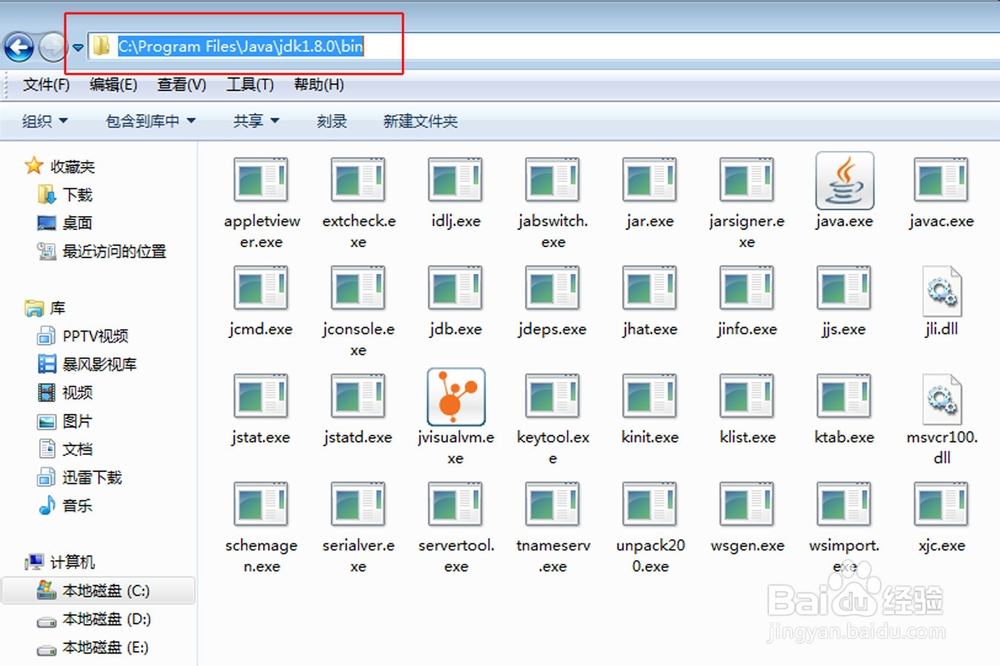Select the msvcr100.dll gear icon
The image size is (1000, 666).
[941, 399]
